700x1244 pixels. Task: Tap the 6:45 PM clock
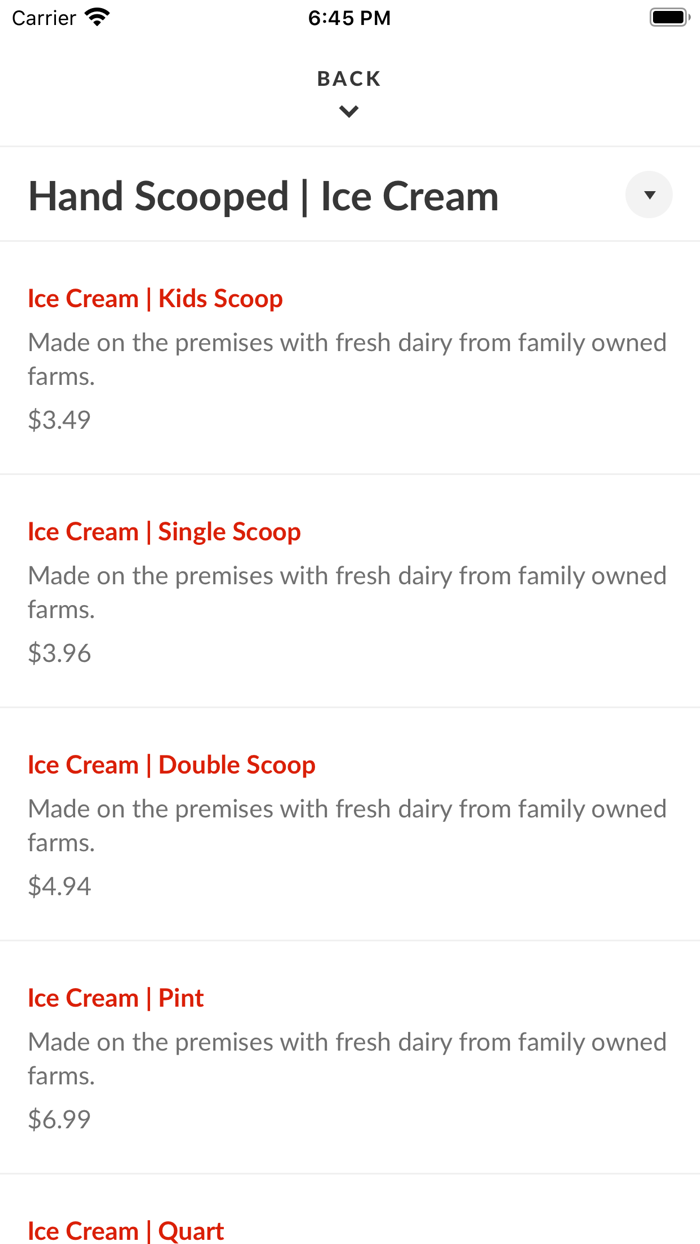[349, 18]
